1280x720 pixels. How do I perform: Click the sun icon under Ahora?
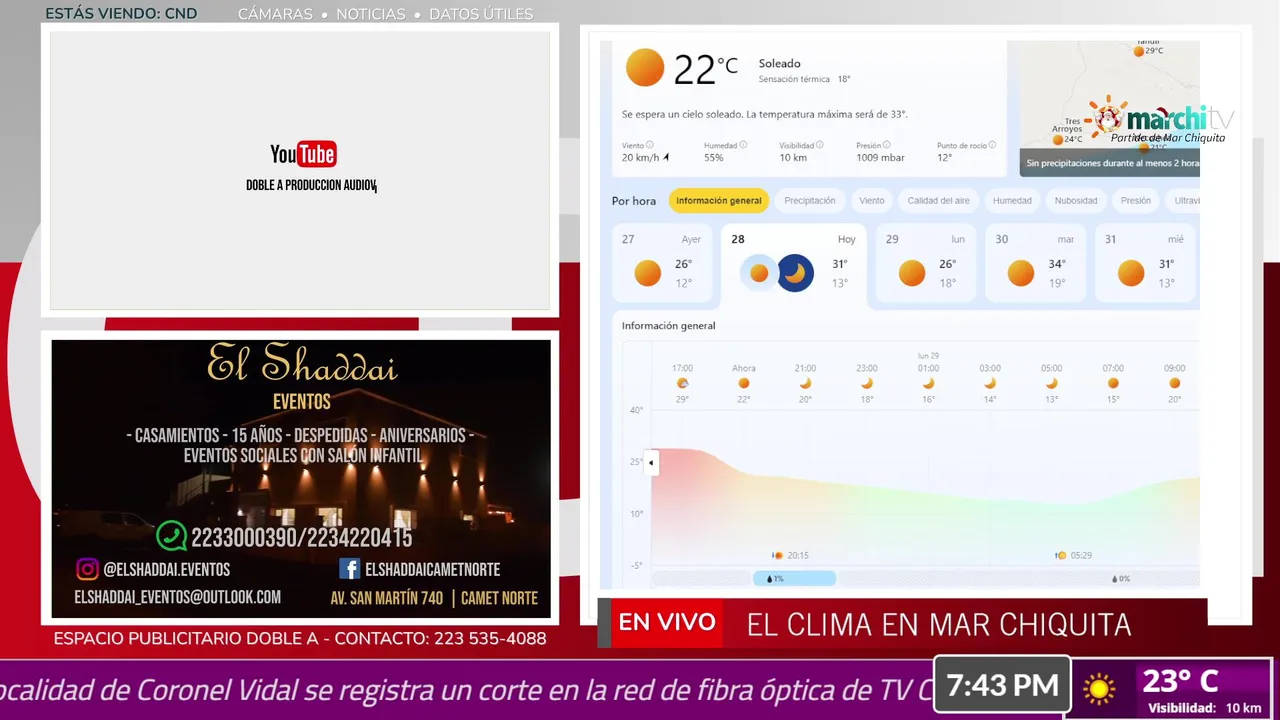pyautogui.click(x=743, y=383)
